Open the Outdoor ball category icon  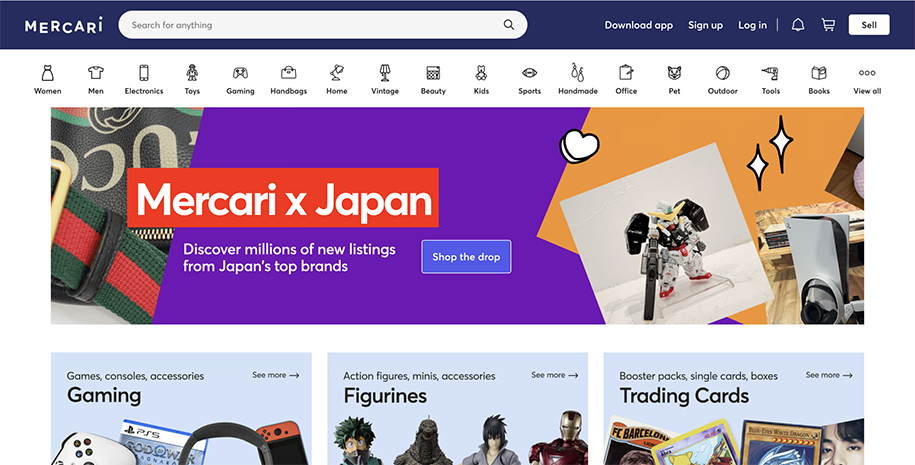(x=722, y=74)
